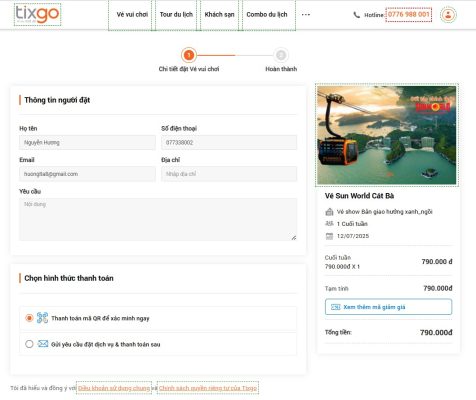The image size is (476, 400).
Task: Click the Sun World Cát Bà image
Action: (387, 135)
